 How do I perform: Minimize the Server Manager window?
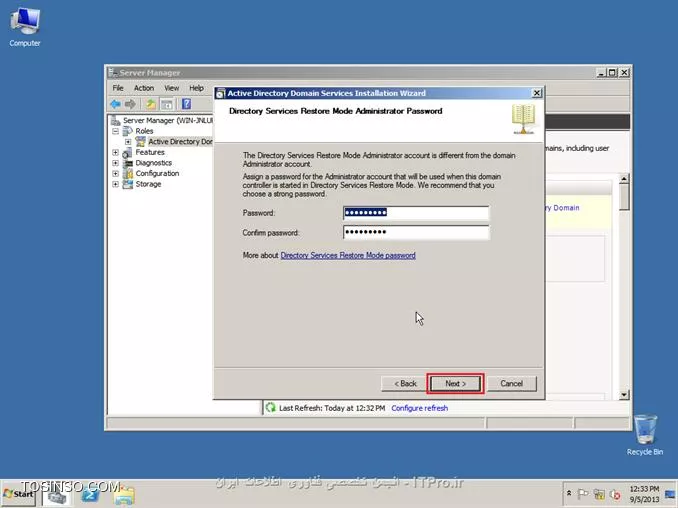[x=601, y=73]
